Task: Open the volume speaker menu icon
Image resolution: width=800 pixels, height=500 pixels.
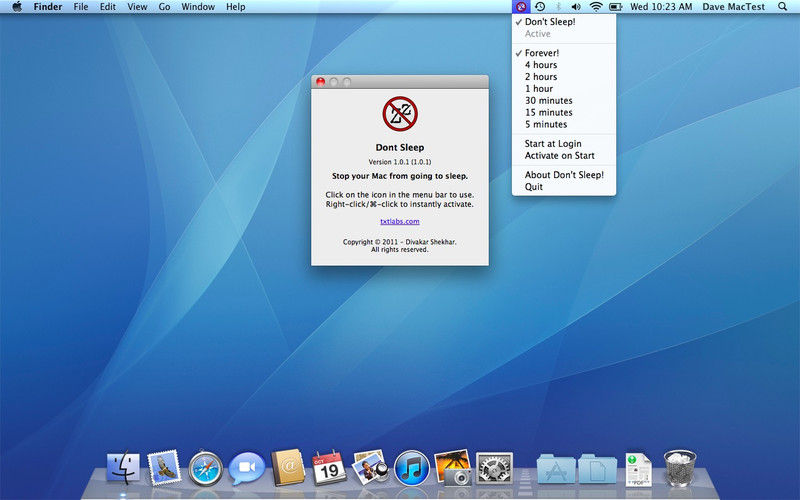Action: point(576,7)
